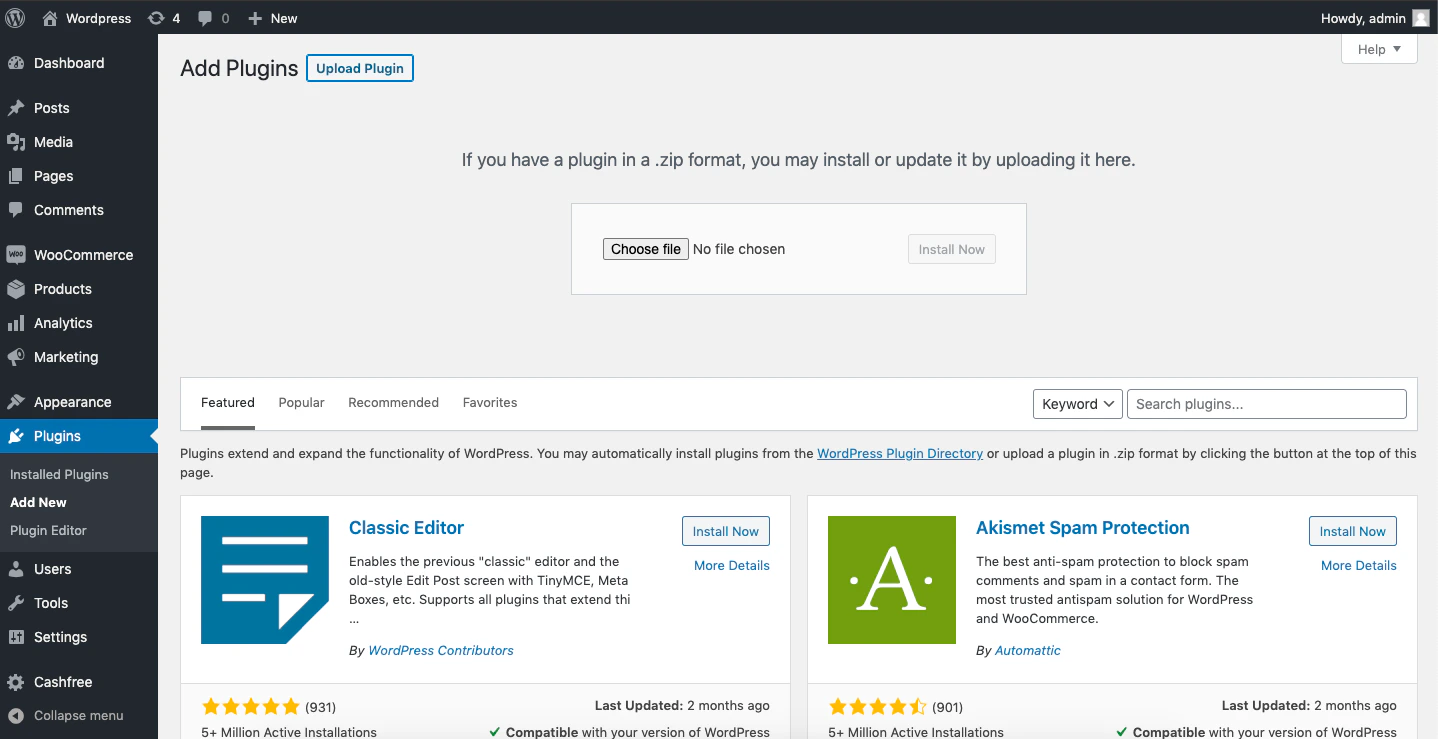Open the Keyword search type dropdown
This screenshot has width=1438, height=739.
[x=1078, y=404]
